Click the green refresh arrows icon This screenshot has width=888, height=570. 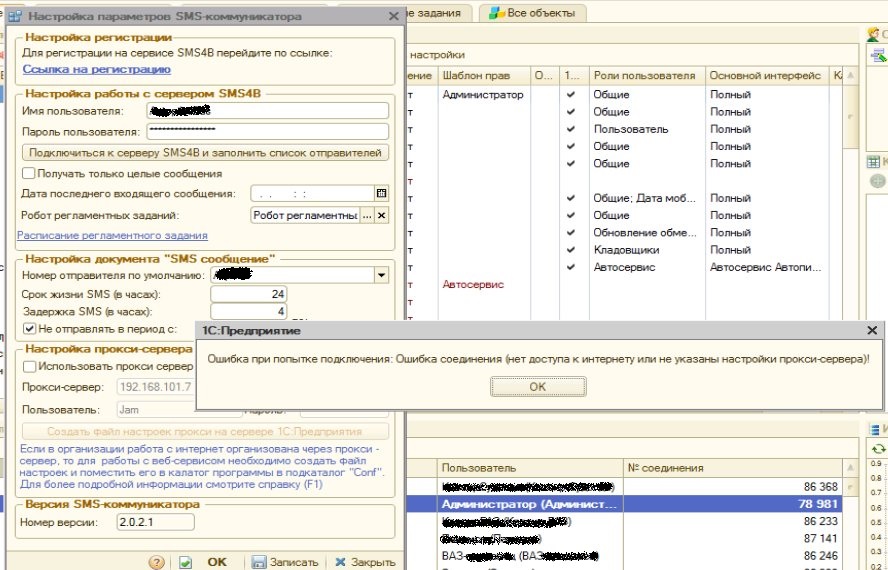point(878,449)
